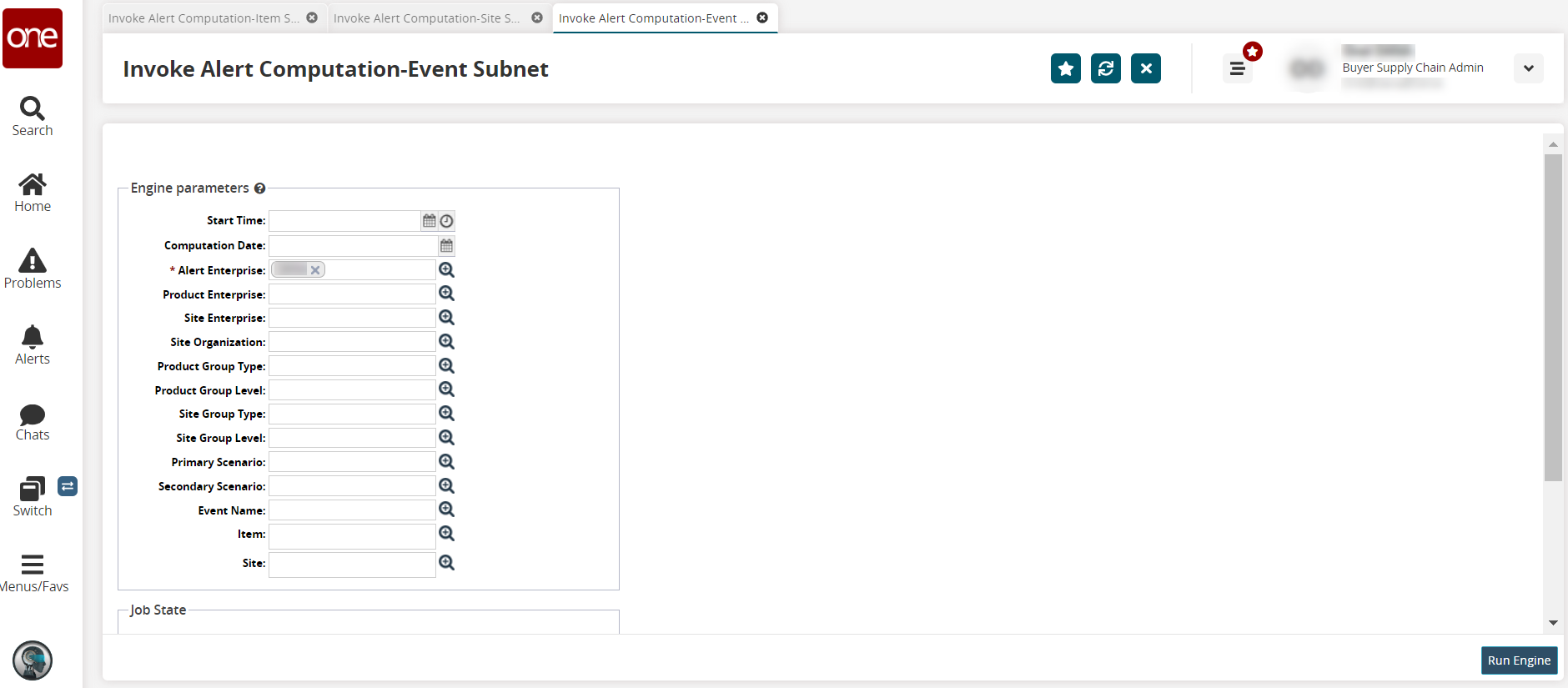Click the assistant avatar at sidebar bottom

coord(33,660)
